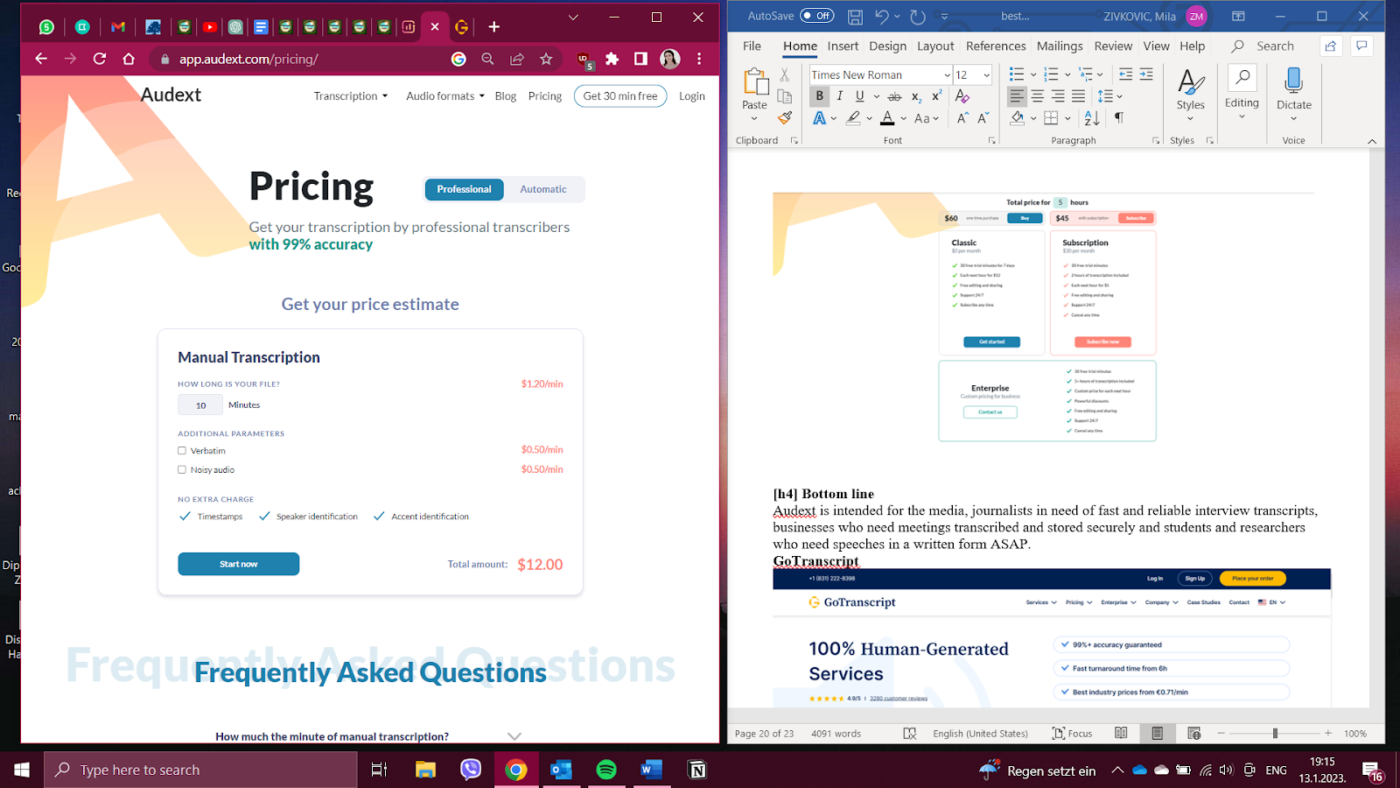Screen dimensions: 1400x788
Task: Click the Get 30 min free button
Action: [620, 96]
